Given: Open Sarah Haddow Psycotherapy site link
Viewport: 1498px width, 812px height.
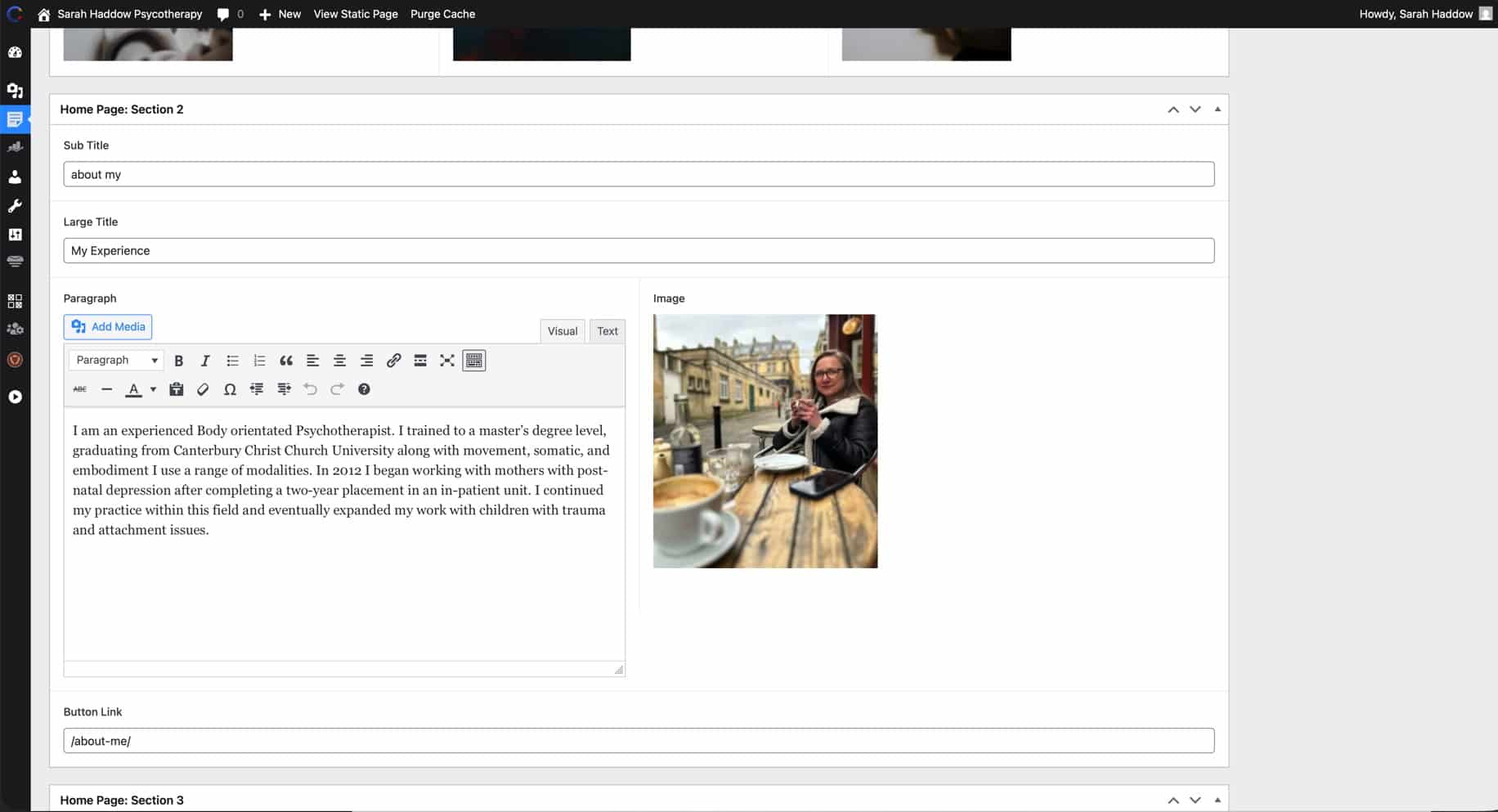Looking at the screenshot, I should (x=120, y=14).
